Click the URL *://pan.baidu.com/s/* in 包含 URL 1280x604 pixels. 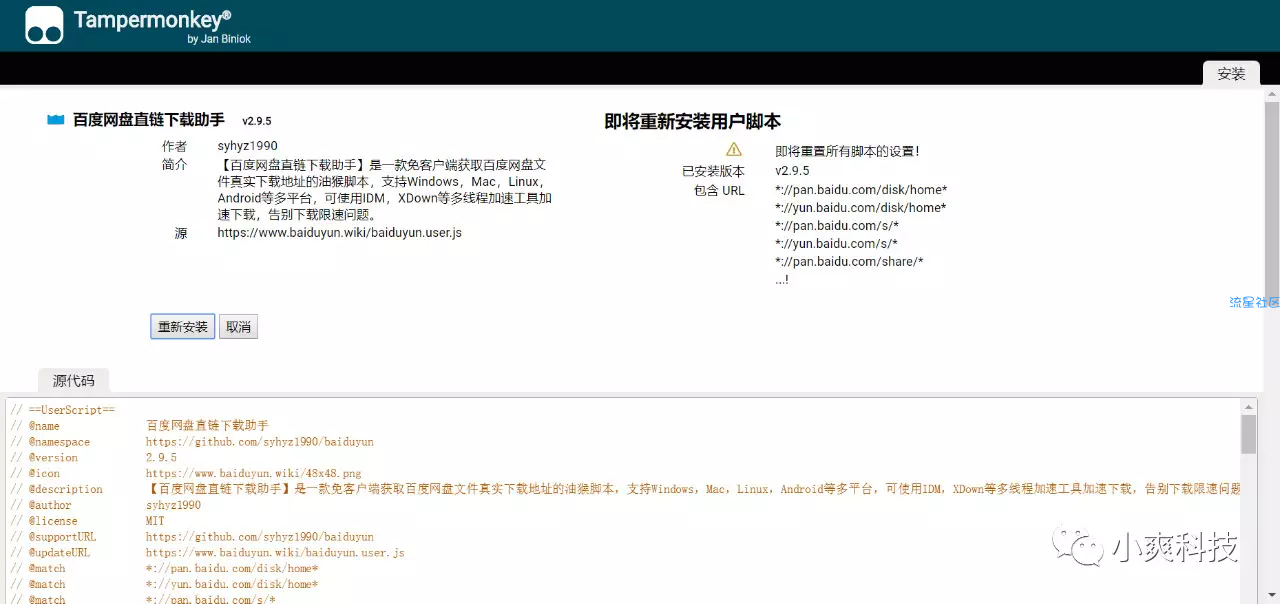837,226
